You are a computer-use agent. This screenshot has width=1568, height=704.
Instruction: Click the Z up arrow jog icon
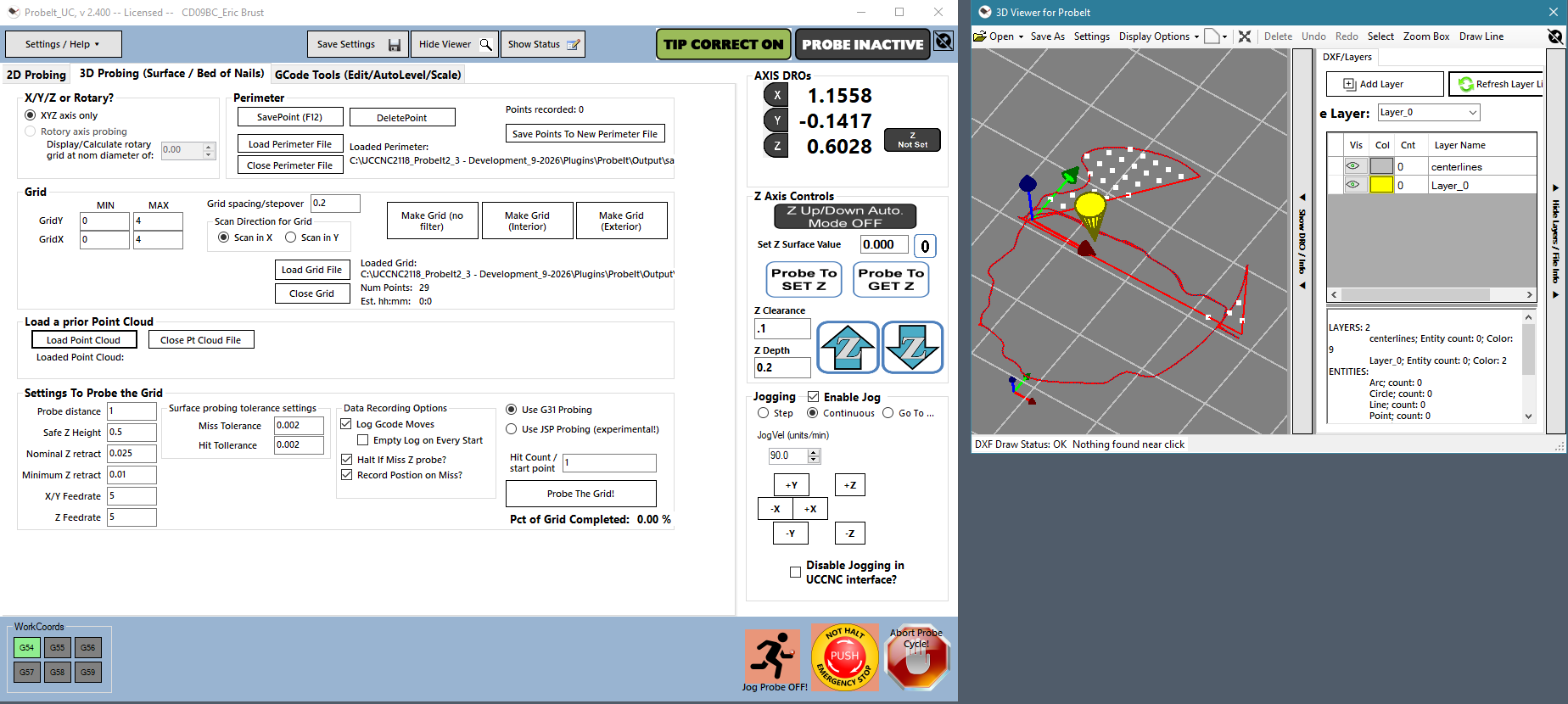[848, 347]
